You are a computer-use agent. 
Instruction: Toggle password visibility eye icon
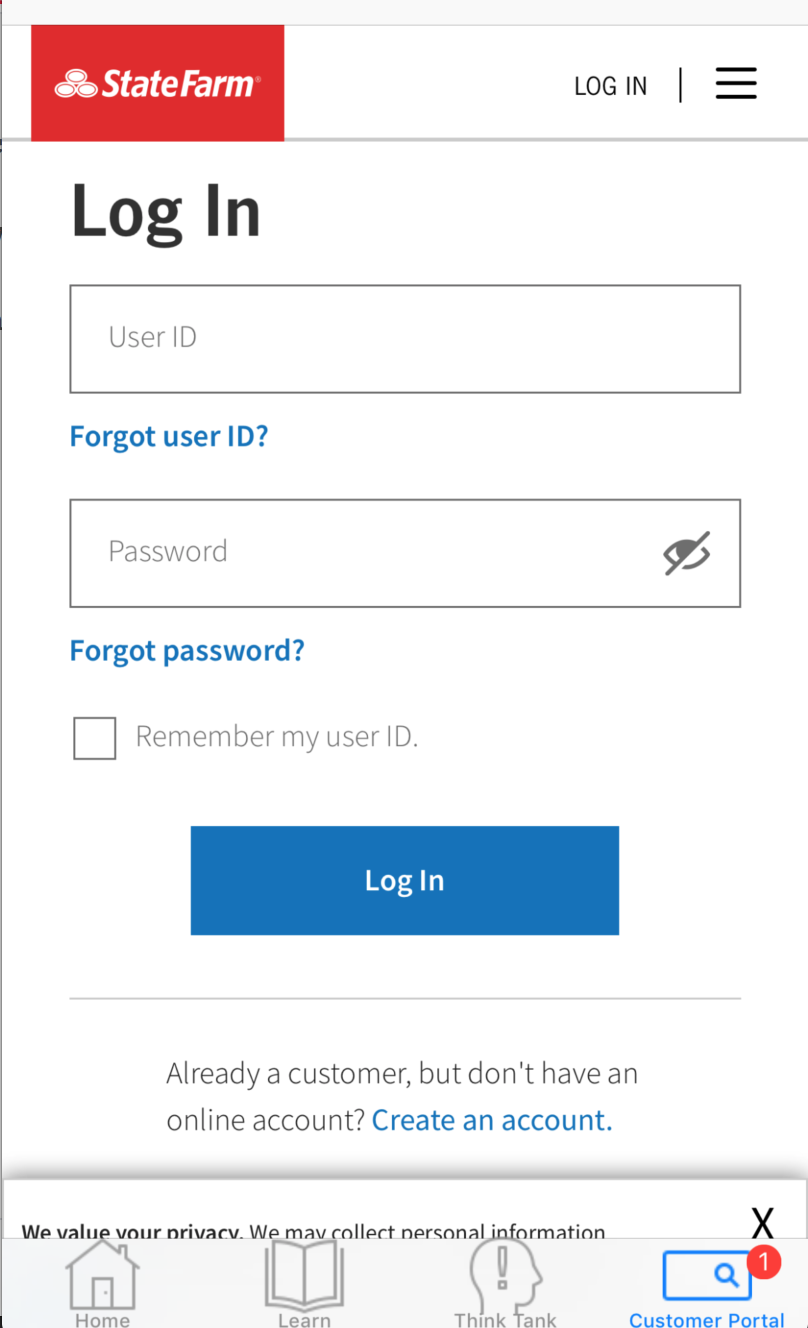[687, 553]
